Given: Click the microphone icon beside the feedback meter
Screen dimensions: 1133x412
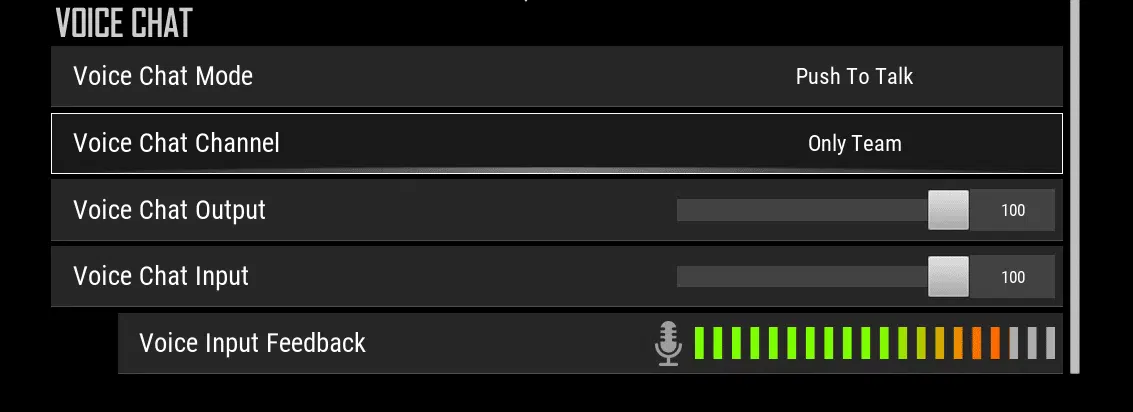Looking at the screenshot, I should pyautogui.click(x=668, y=343).
